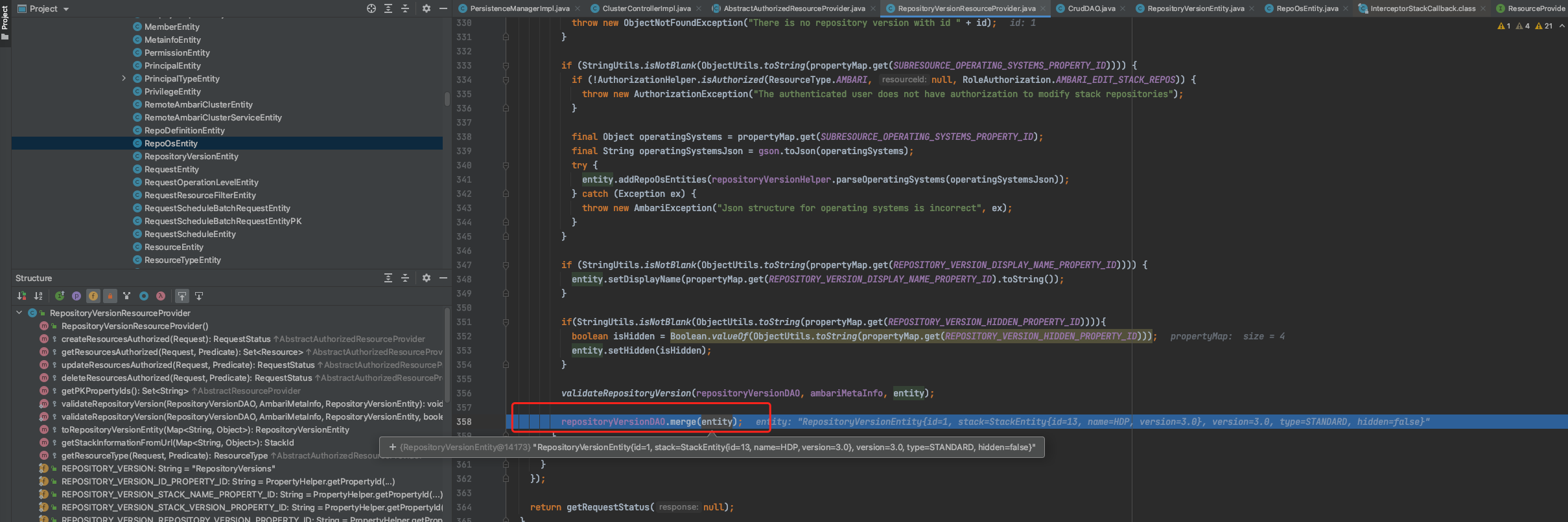Image resolution: width=1568 pixels, height=522 pixels.
Task: Hide the Structure panel with minimize dash
Action: pos(443,278)
